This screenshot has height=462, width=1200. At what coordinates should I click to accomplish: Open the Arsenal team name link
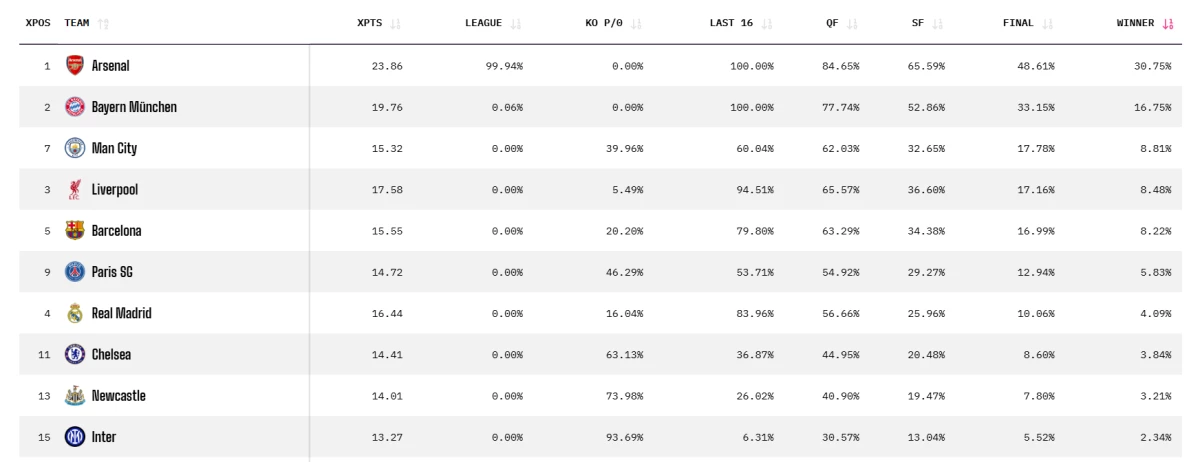[110, 66]
